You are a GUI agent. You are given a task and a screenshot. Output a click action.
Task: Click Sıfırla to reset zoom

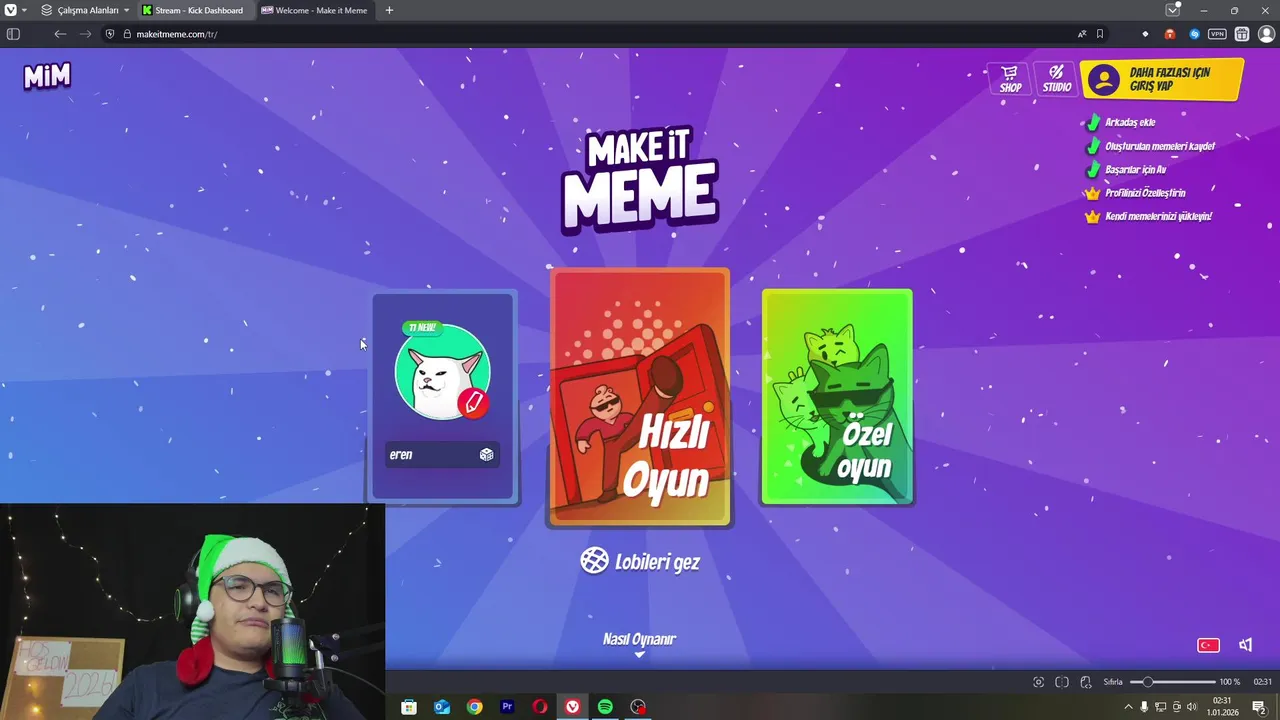pyautogui.click(x=1113, y=682)
